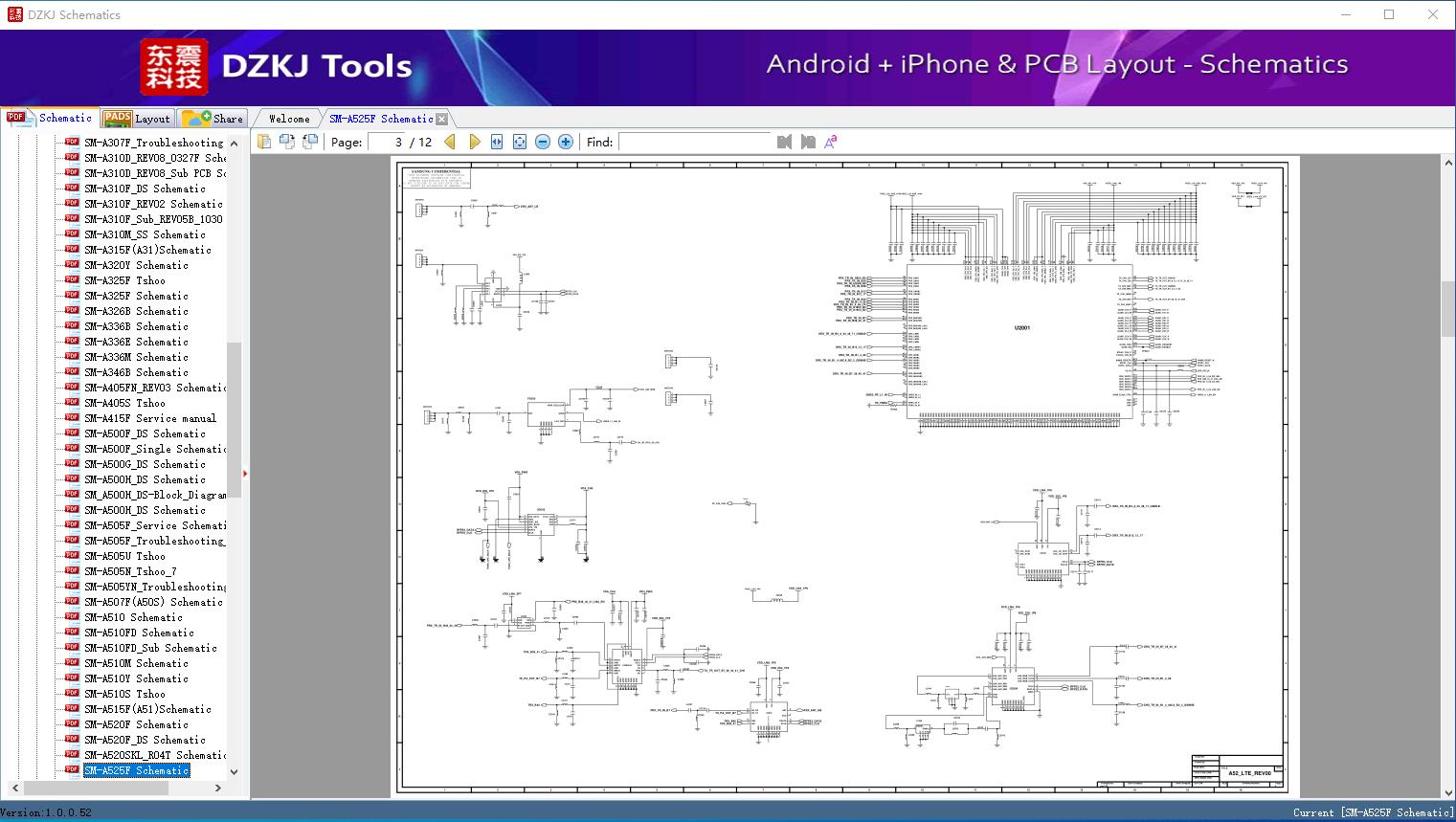
Task: Click the find previous icon
Action: (784, 142)
